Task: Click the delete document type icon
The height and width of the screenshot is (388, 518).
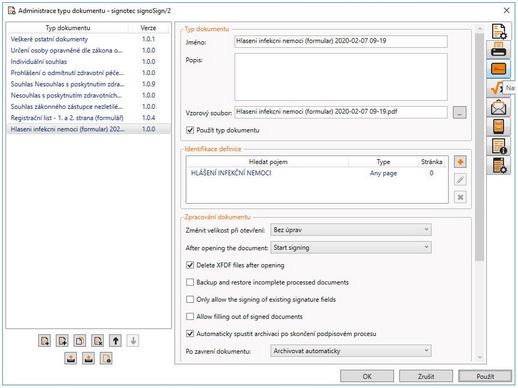Action: pyautogui.click(x=98, y=341)
